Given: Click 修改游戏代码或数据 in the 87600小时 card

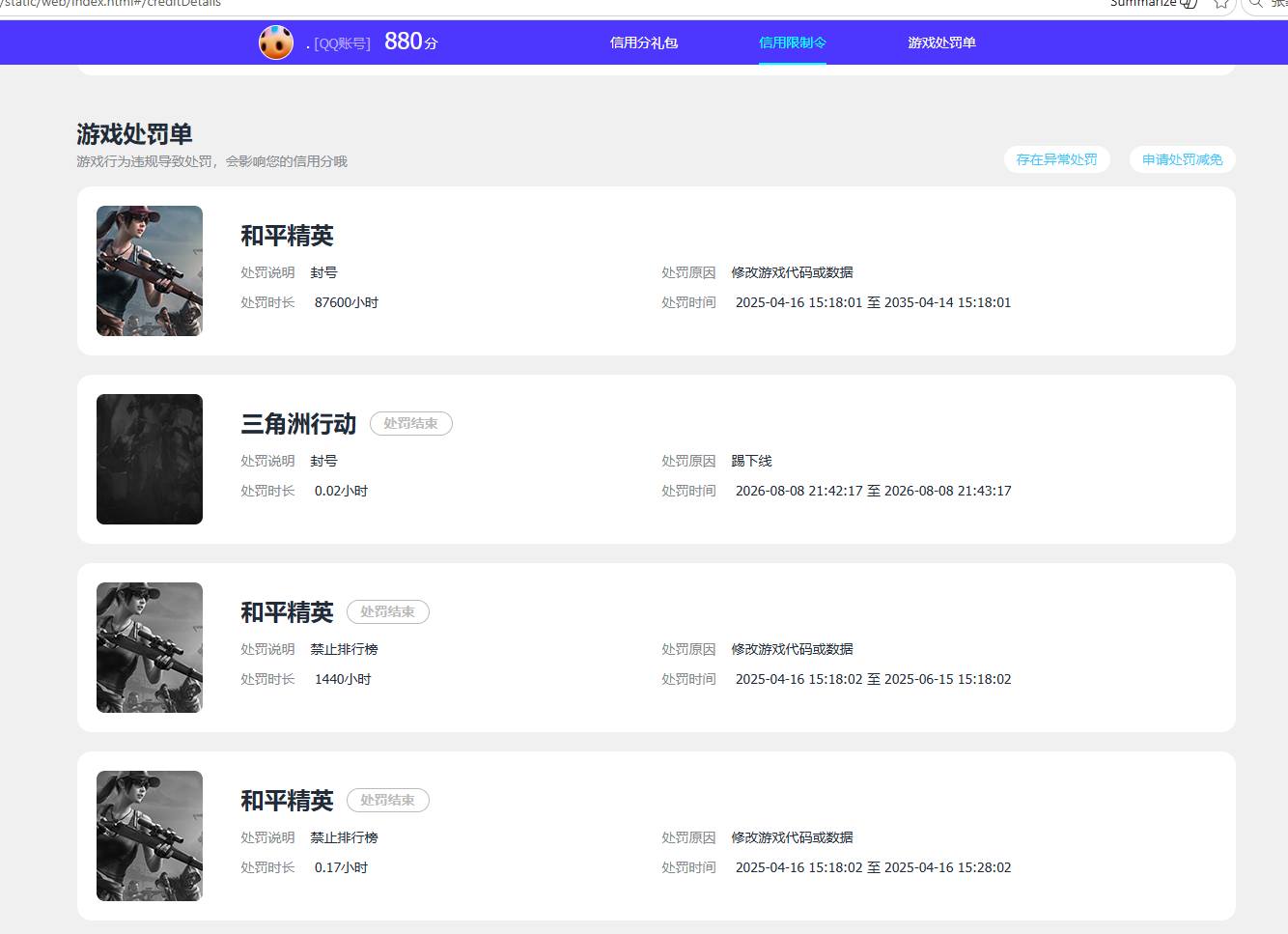Looking at the screenshot, I should [x=792, y=272].
